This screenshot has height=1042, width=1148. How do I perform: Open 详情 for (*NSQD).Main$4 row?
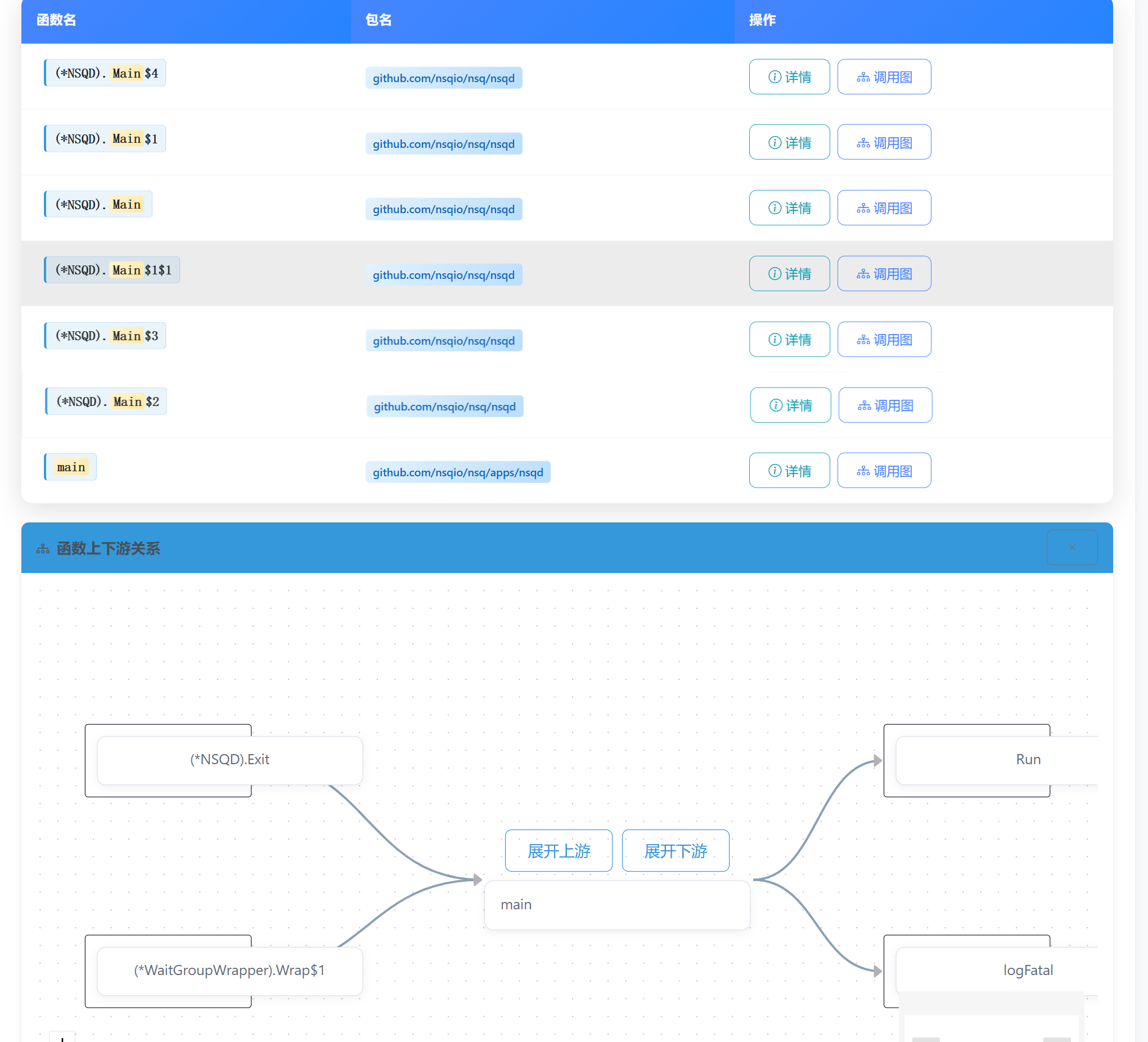[789, 77]
